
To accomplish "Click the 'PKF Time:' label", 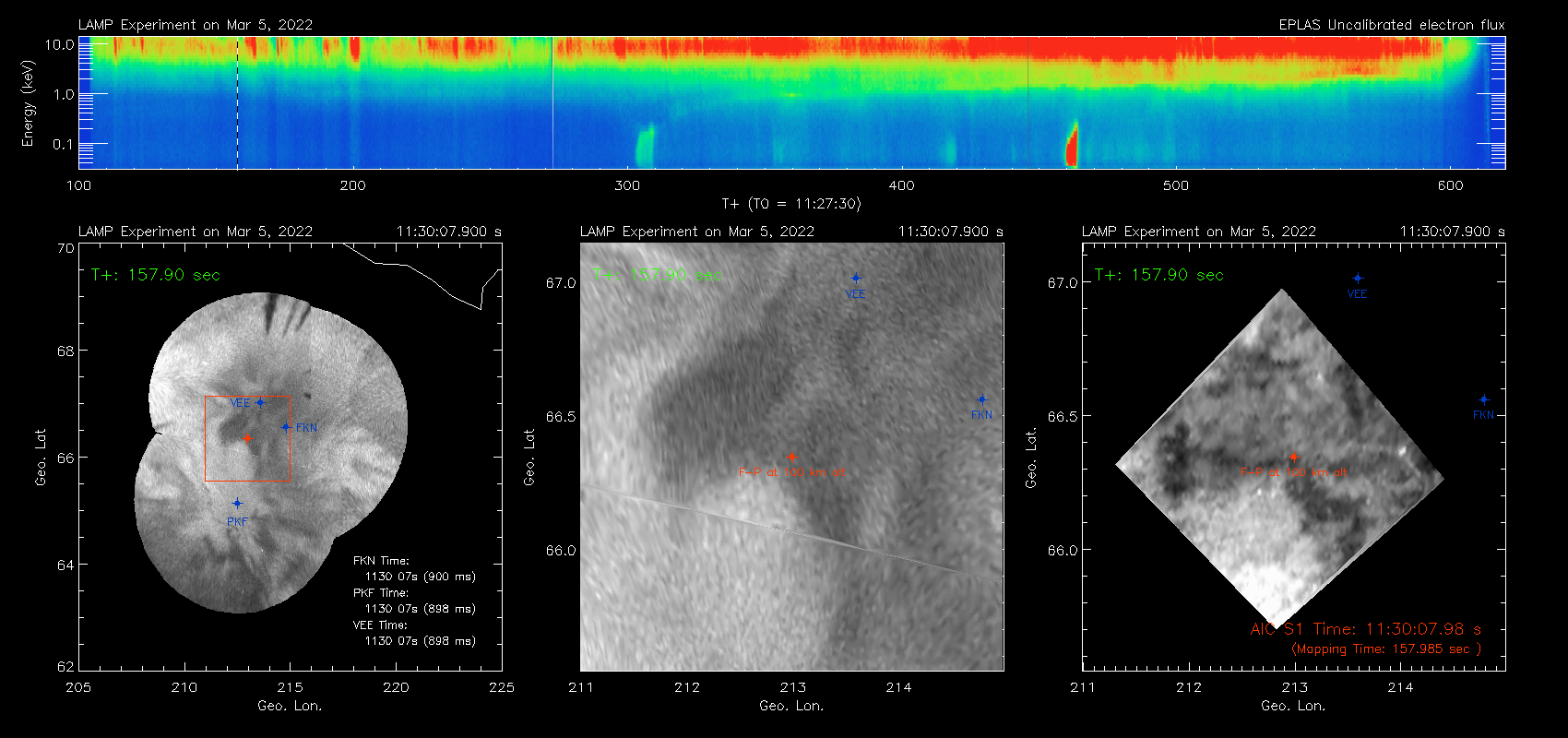I will point(381,593).
